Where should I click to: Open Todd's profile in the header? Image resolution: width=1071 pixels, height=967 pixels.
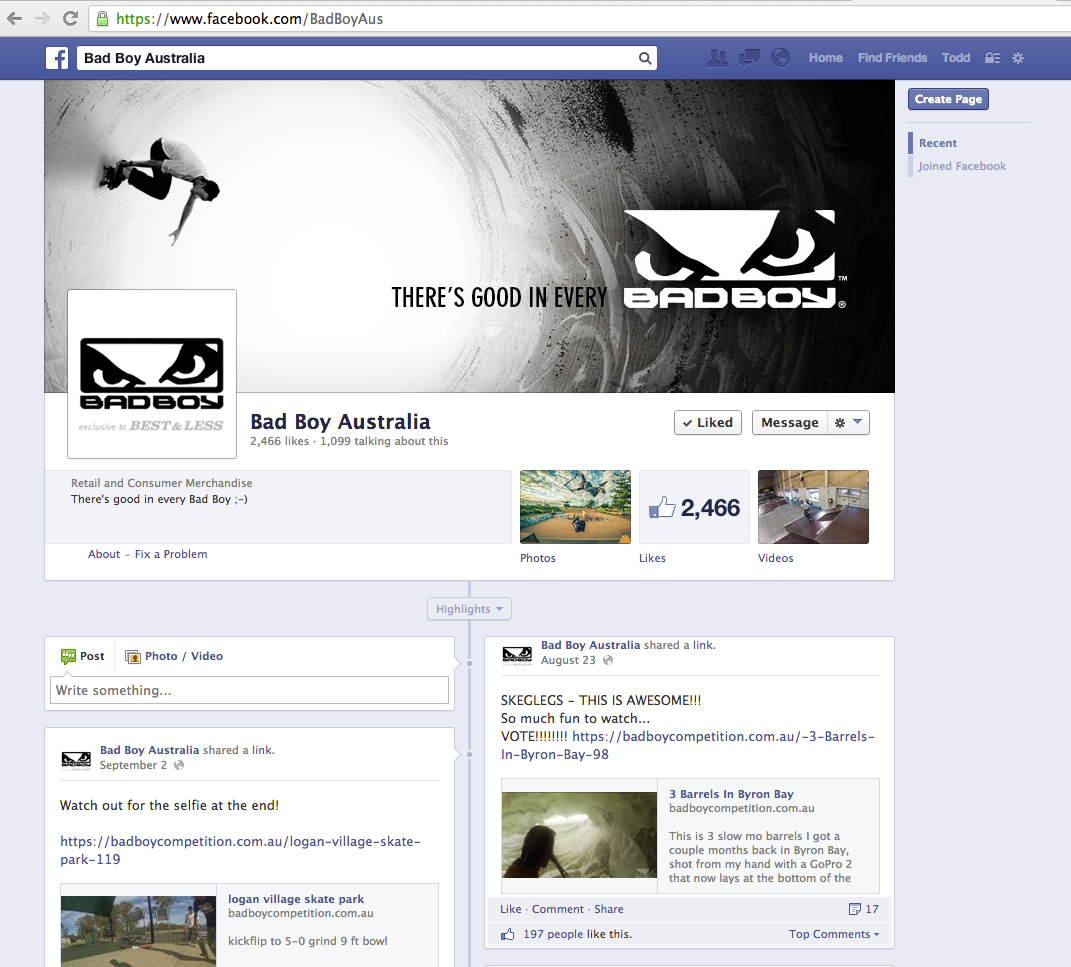[x=956, y=58]
